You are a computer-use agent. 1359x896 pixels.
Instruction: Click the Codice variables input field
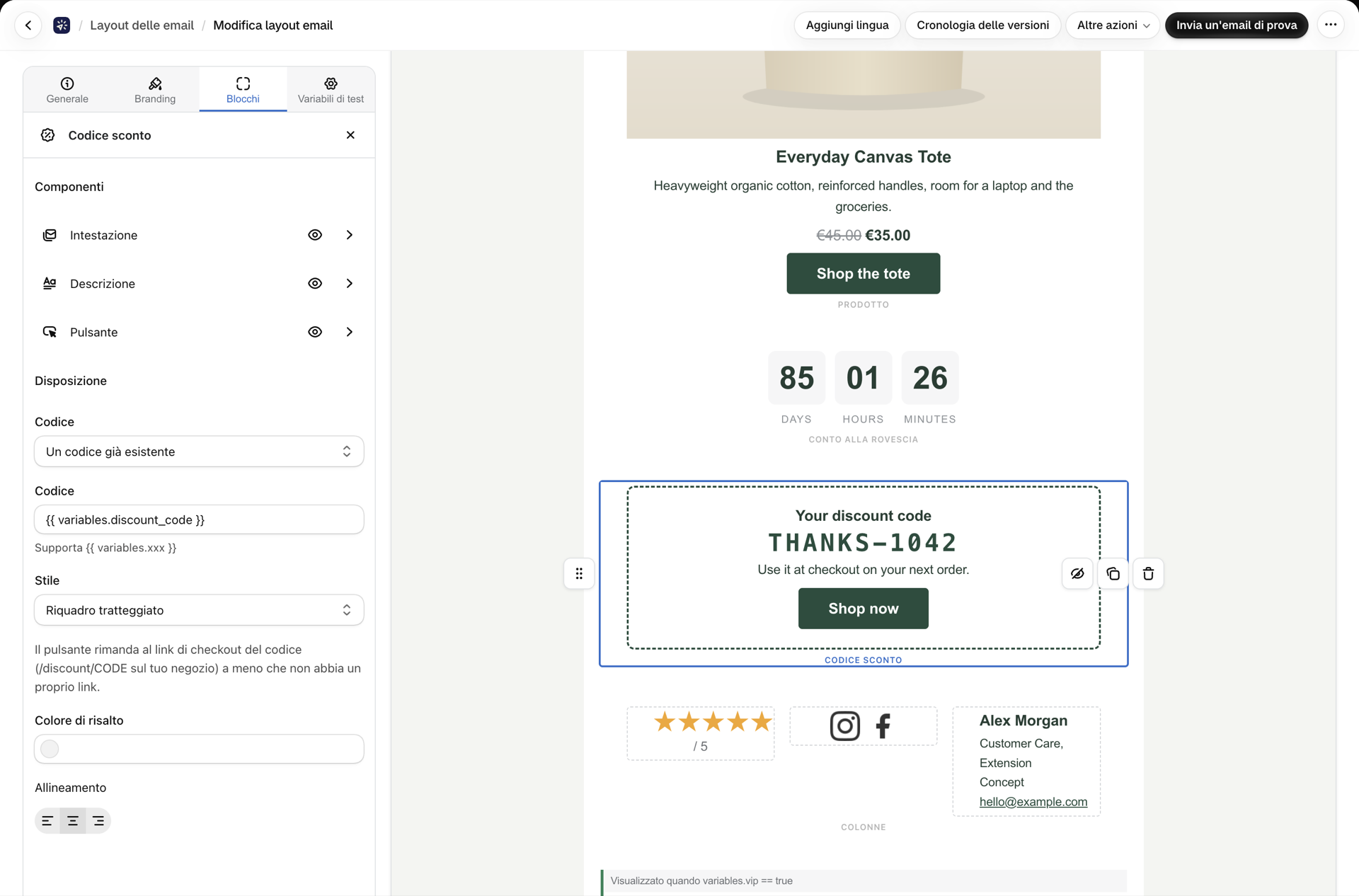(x=199, y=519)
